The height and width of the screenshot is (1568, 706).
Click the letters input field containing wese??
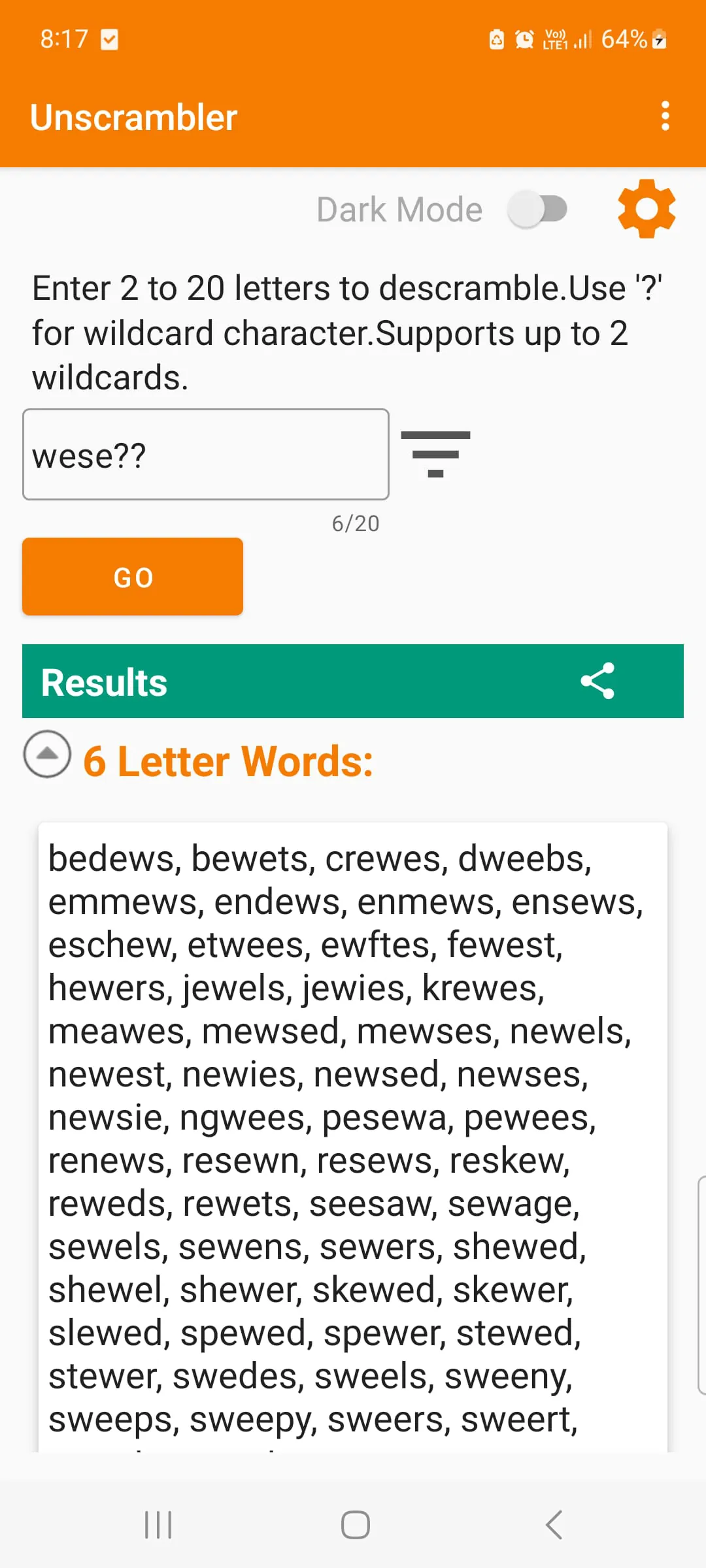point(206,455)
